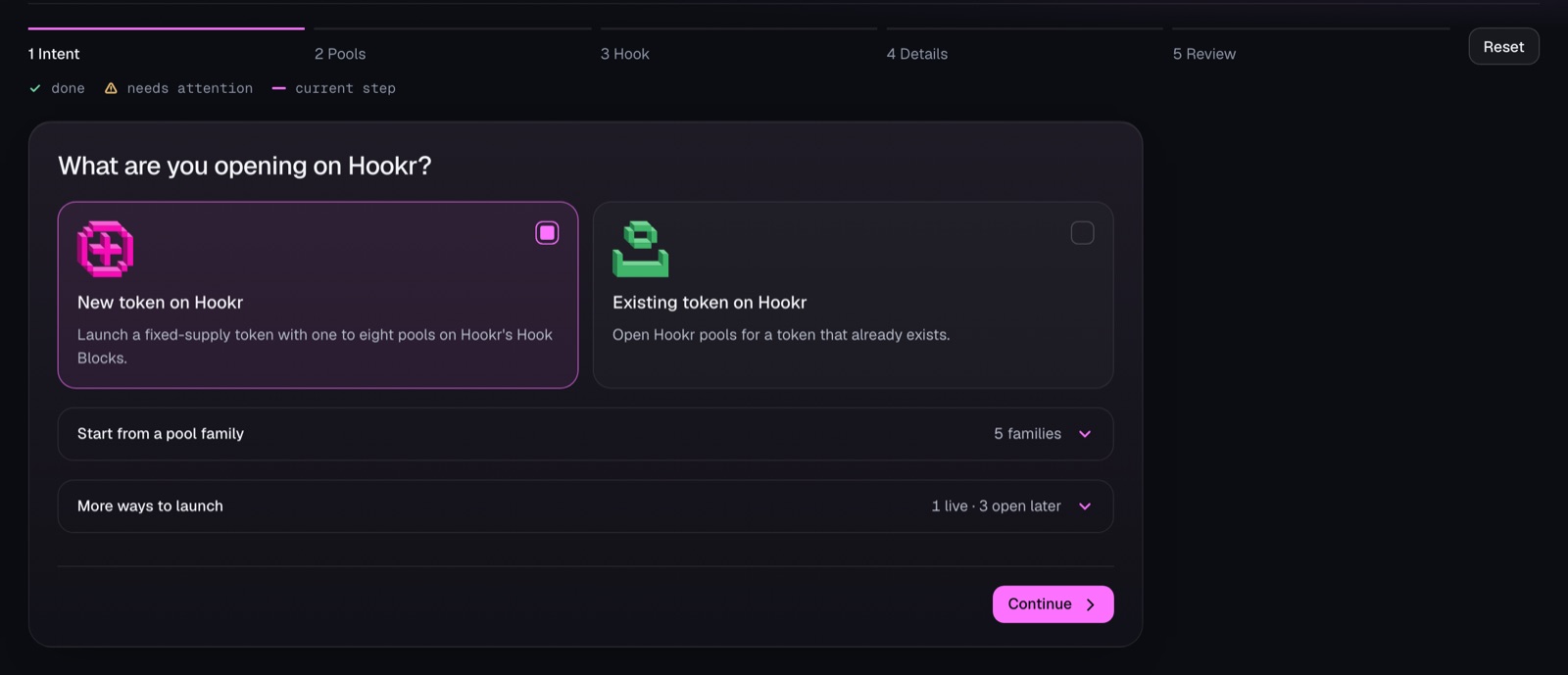Jump to the 5 Review step
The height and width of the screenshot is (675, 1568).
1204,54
